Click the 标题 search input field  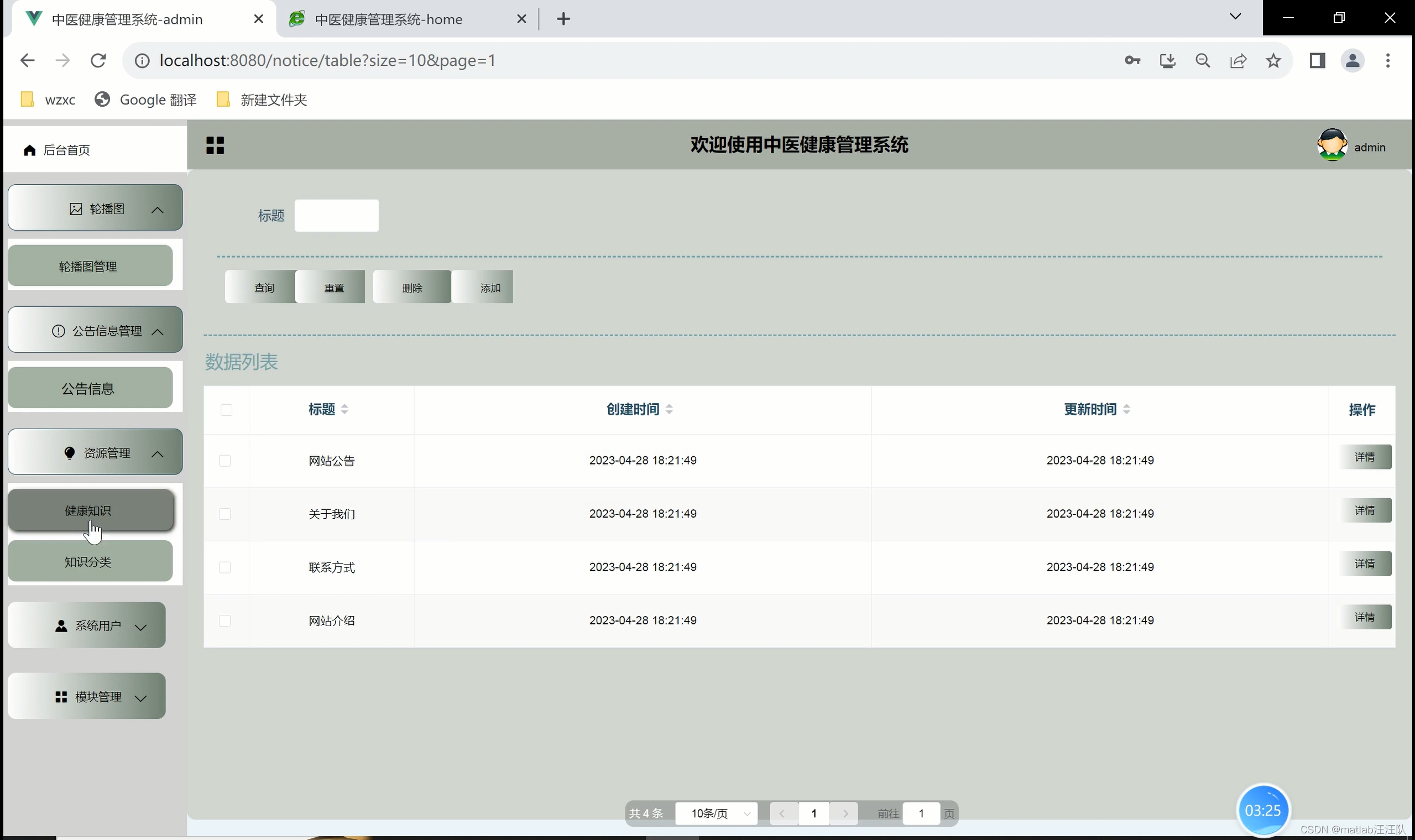[336, 216]
